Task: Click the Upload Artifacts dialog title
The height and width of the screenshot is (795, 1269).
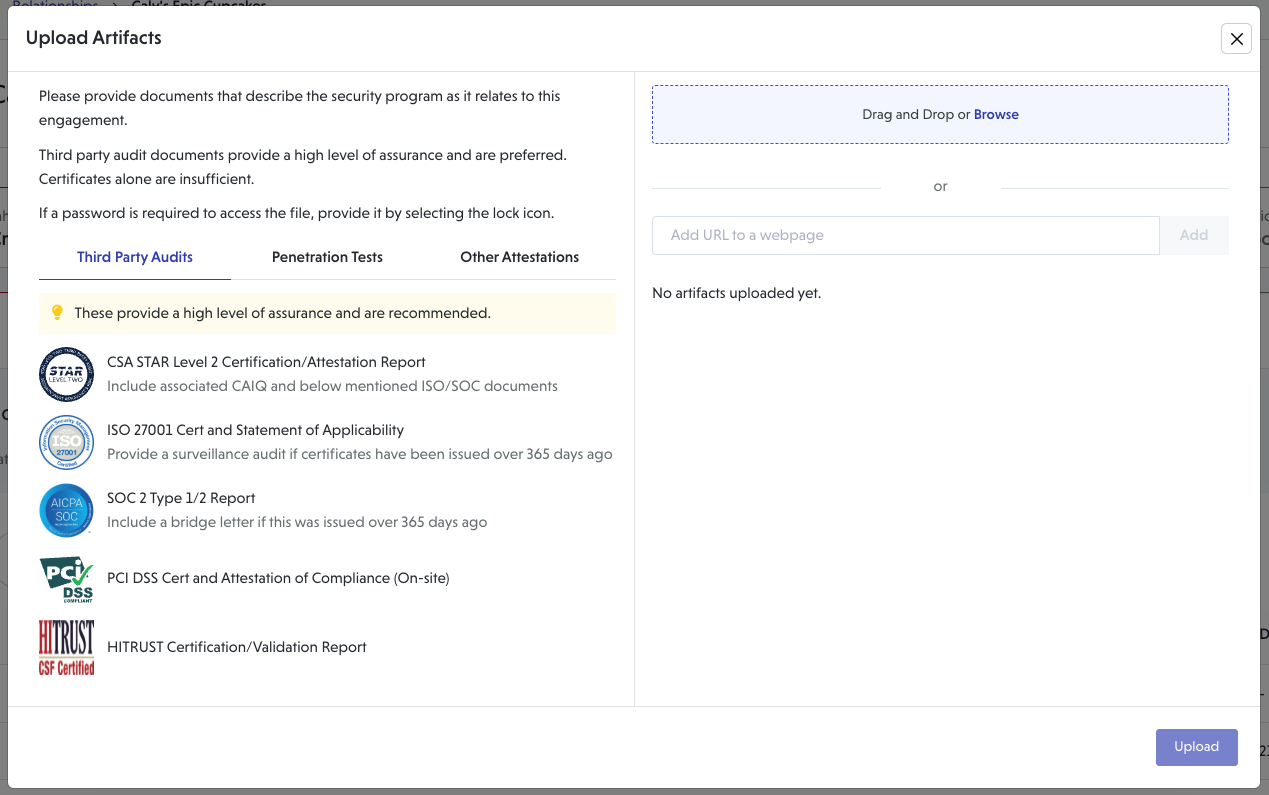Action: click(x=93, y=38)
